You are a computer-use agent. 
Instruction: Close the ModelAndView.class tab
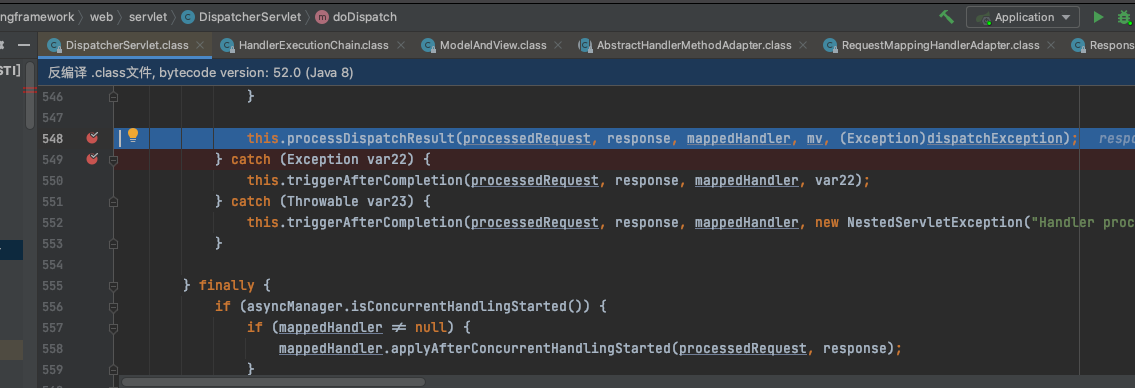point(558,45)
